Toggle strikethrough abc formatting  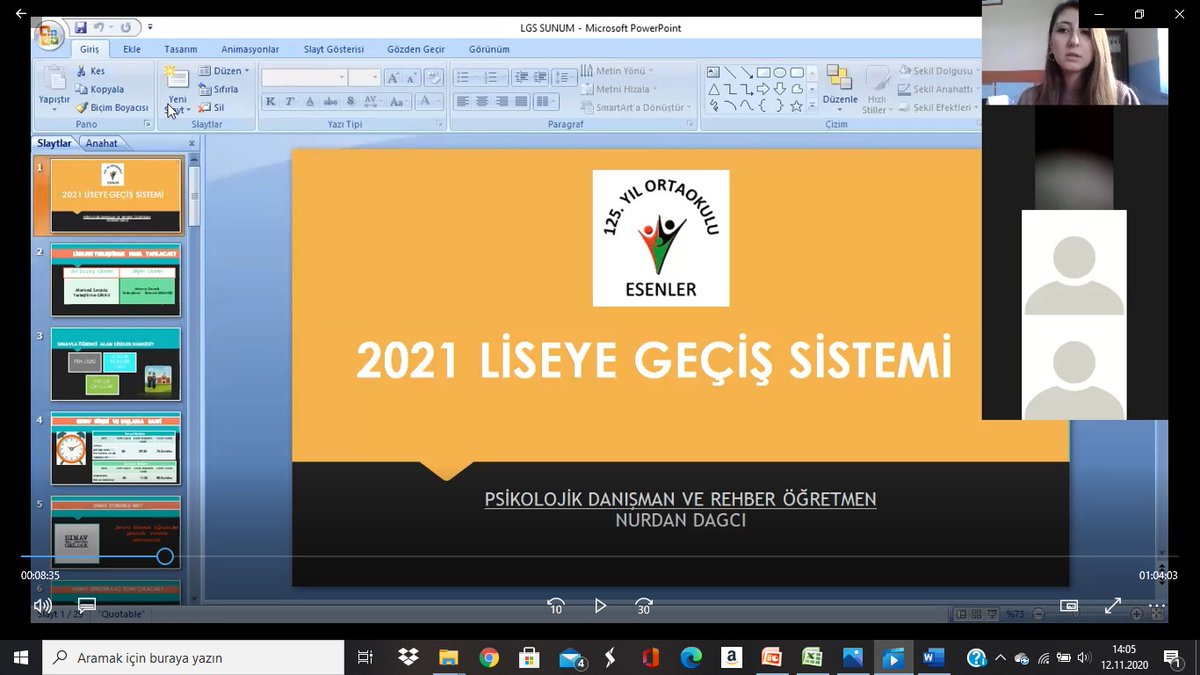click(330, 101)
